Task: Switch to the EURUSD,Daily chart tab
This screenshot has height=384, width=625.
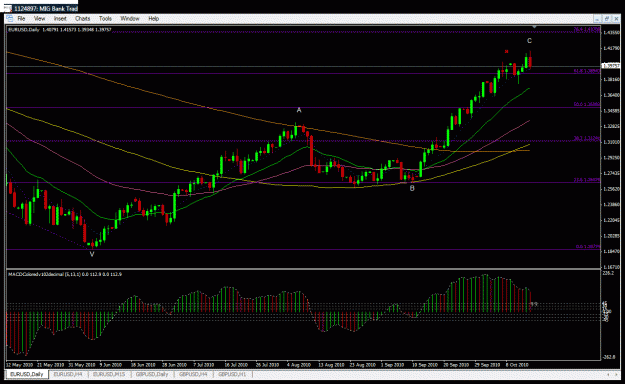Action: (27, 374)
